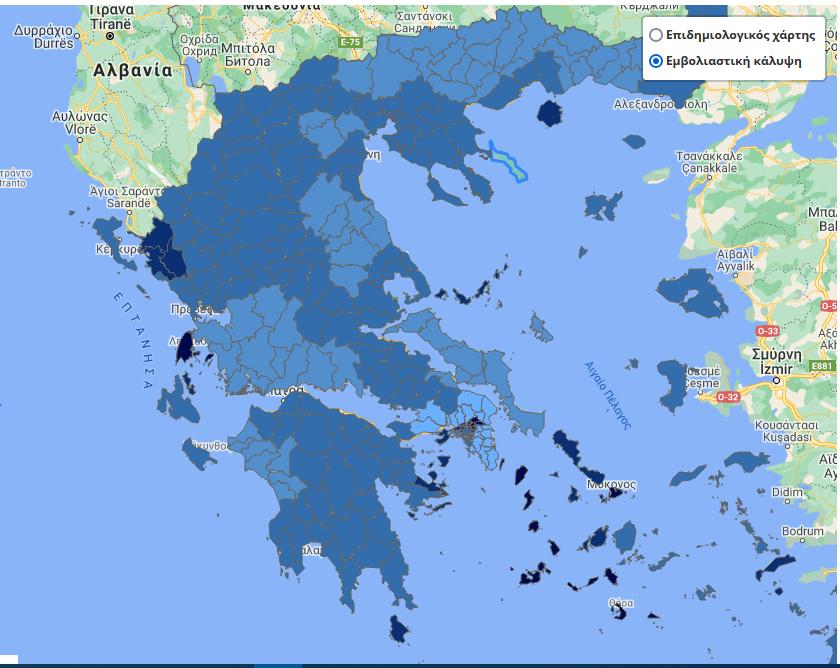Image resolution: width=840 pixels, height=668 pixels.
Task: Select the Skyros island region
Action: click(x=541, y=329)
